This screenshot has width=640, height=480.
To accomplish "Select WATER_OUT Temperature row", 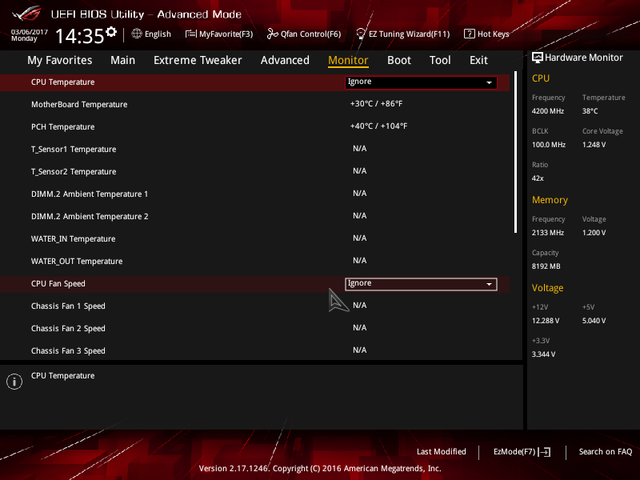I will pos(77,262).
